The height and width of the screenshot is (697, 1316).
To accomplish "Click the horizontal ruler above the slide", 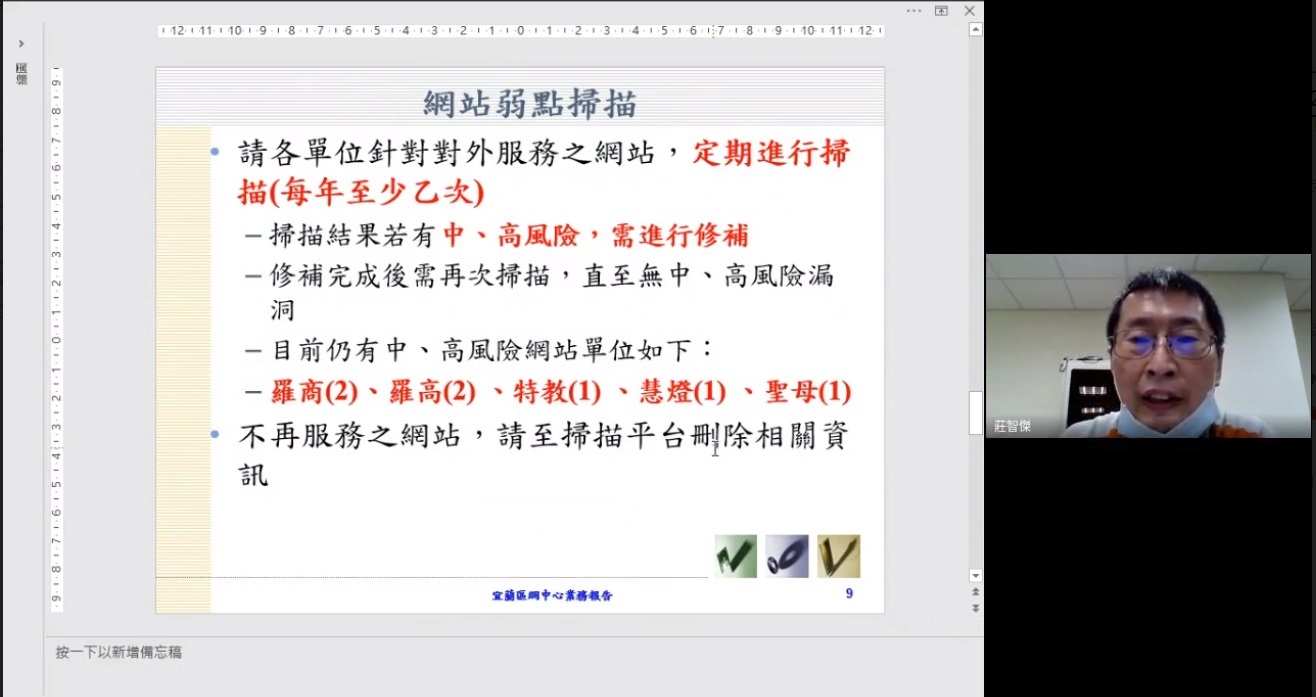I will [x=520, y=31].
